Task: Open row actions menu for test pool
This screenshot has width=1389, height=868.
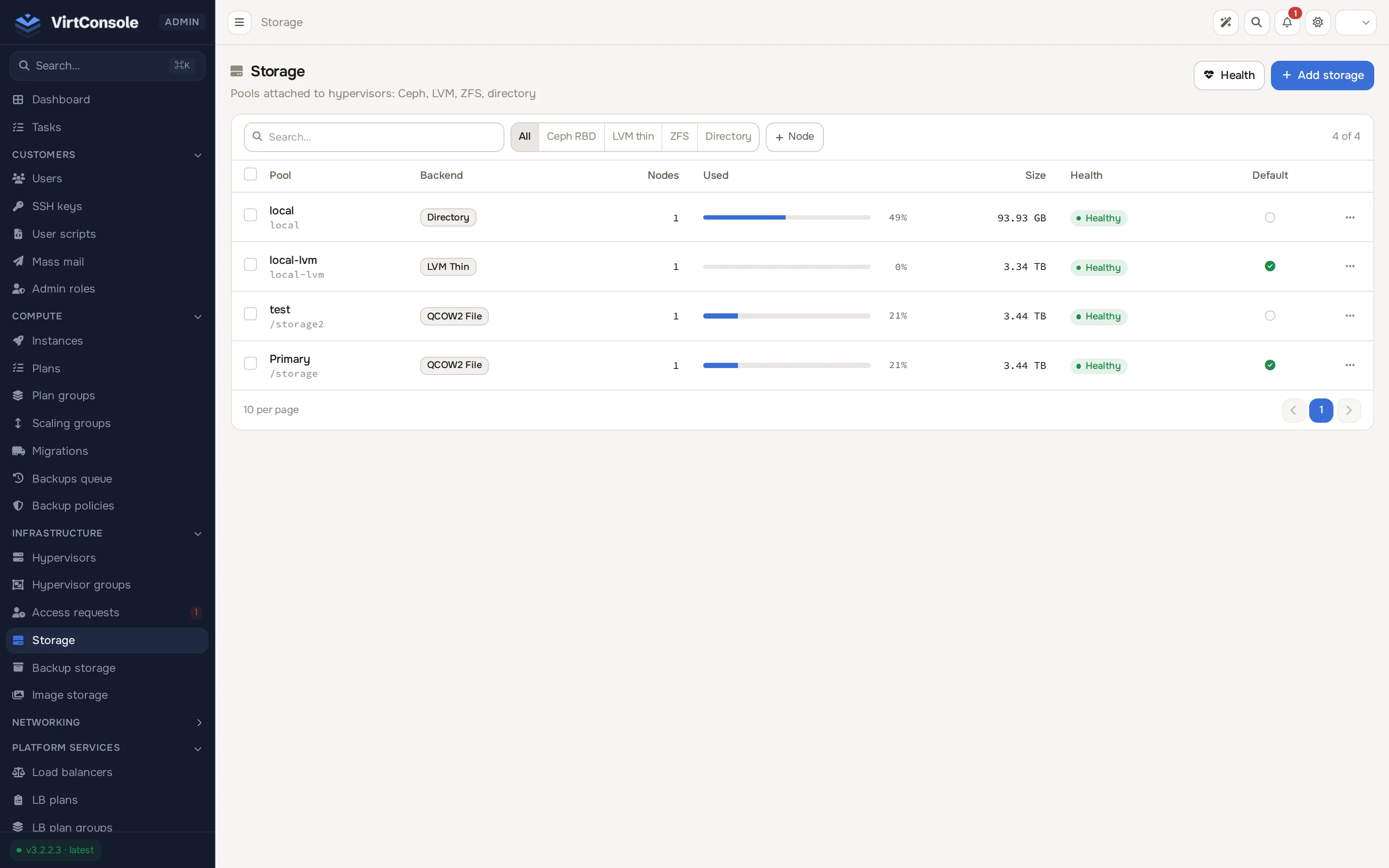Action: click(1350, 316)
